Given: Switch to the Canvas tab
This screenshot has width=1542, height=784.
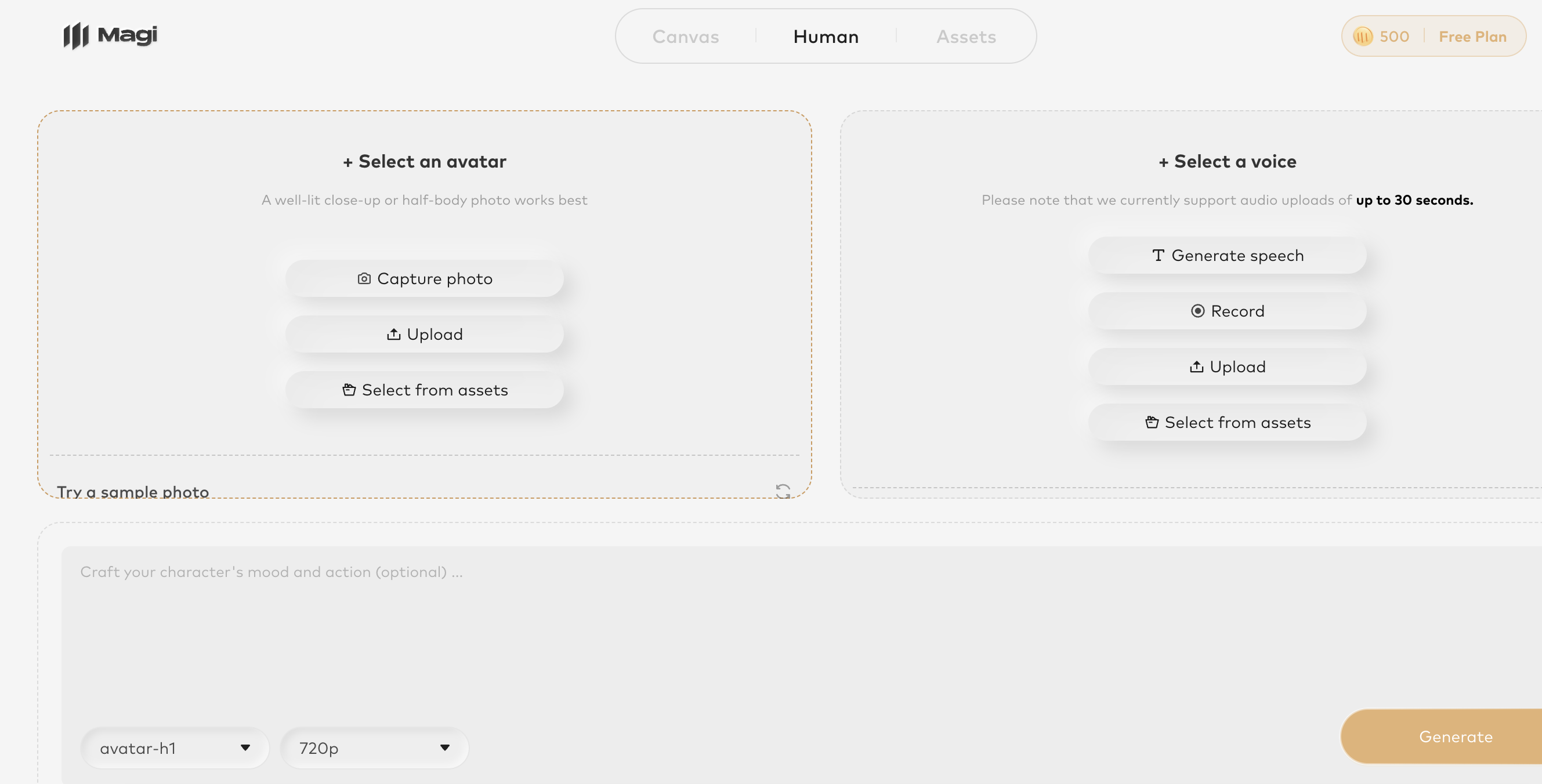Looking at the screenshot, I should (x=685, y=37).
